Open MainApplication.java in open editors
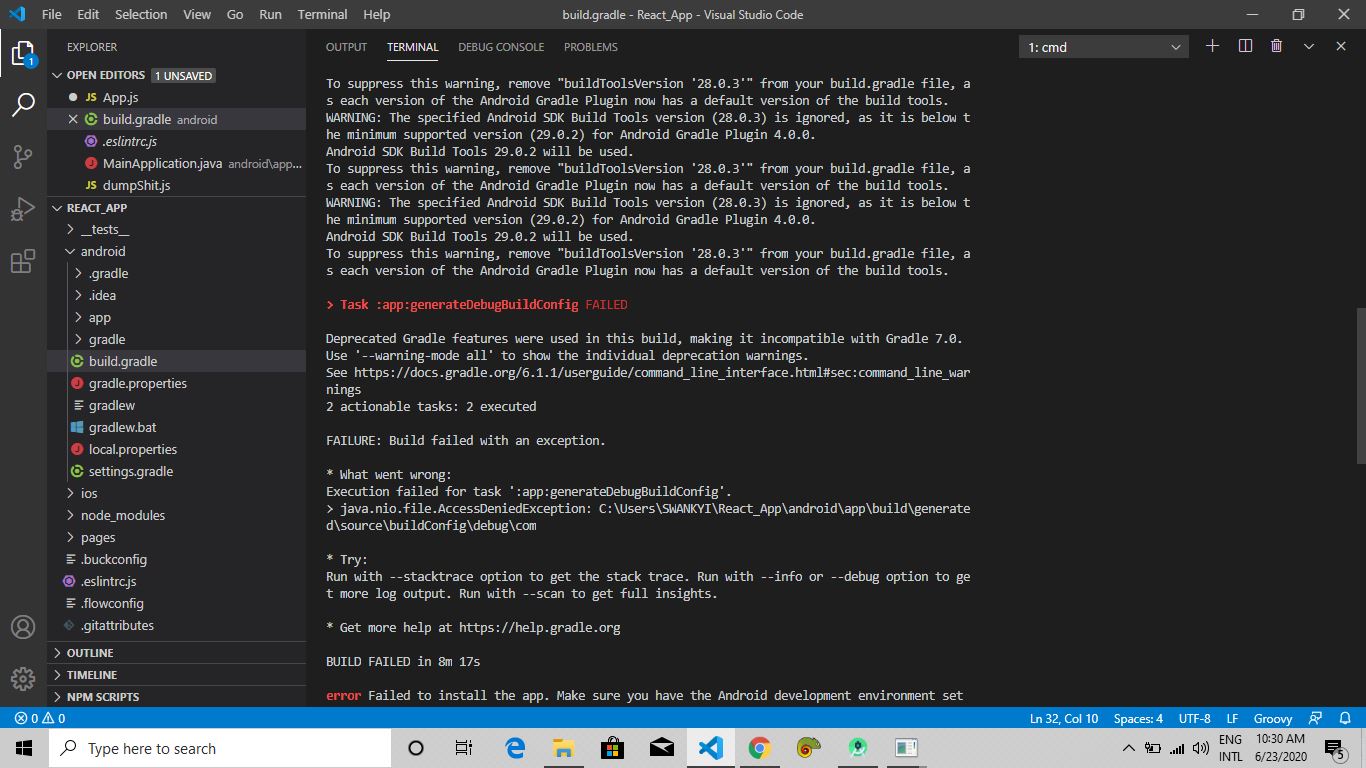This screenshot has height=768, width=1366. pyautogui.click(x=176, y=163)
